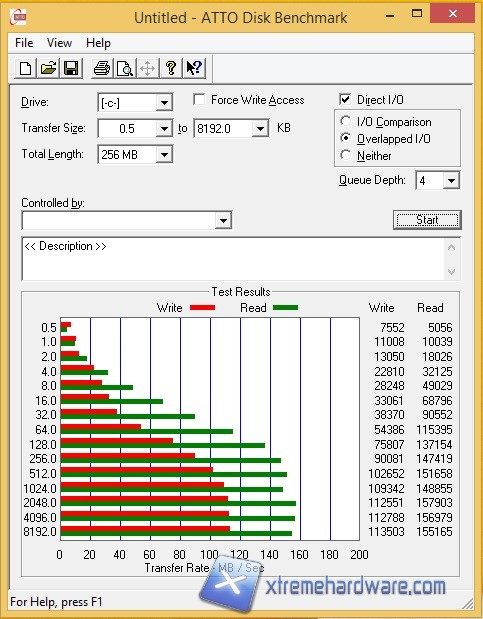Screen dimensions: 483x619
Task: Click the ATTO application icon in title bar
Action: [18, 17]
